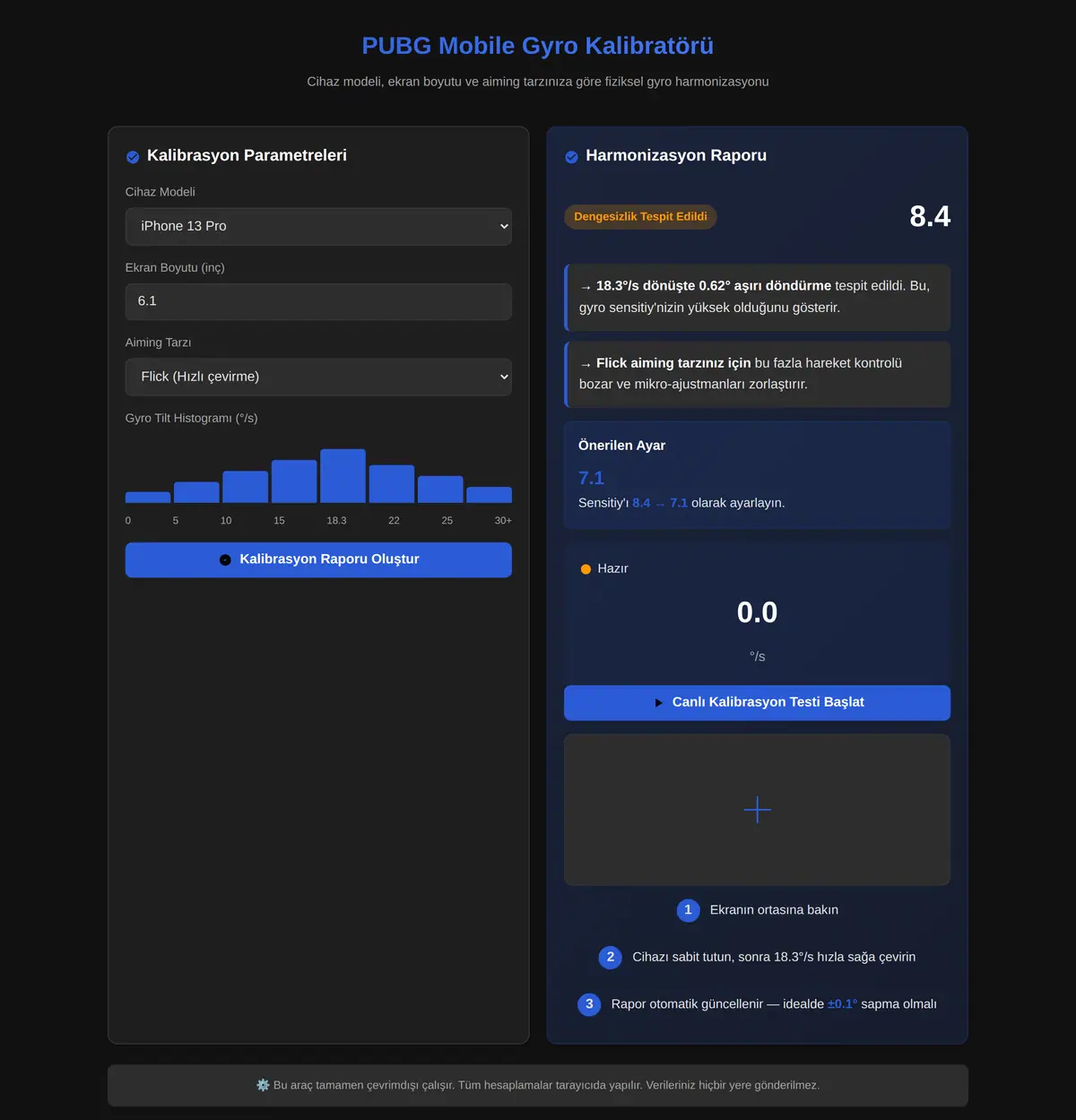The height and width of the screenshot is (1120, 1076).
Task: Click the 'Ekranın ortasına bakın' instruction
Action: coord(774,910)
